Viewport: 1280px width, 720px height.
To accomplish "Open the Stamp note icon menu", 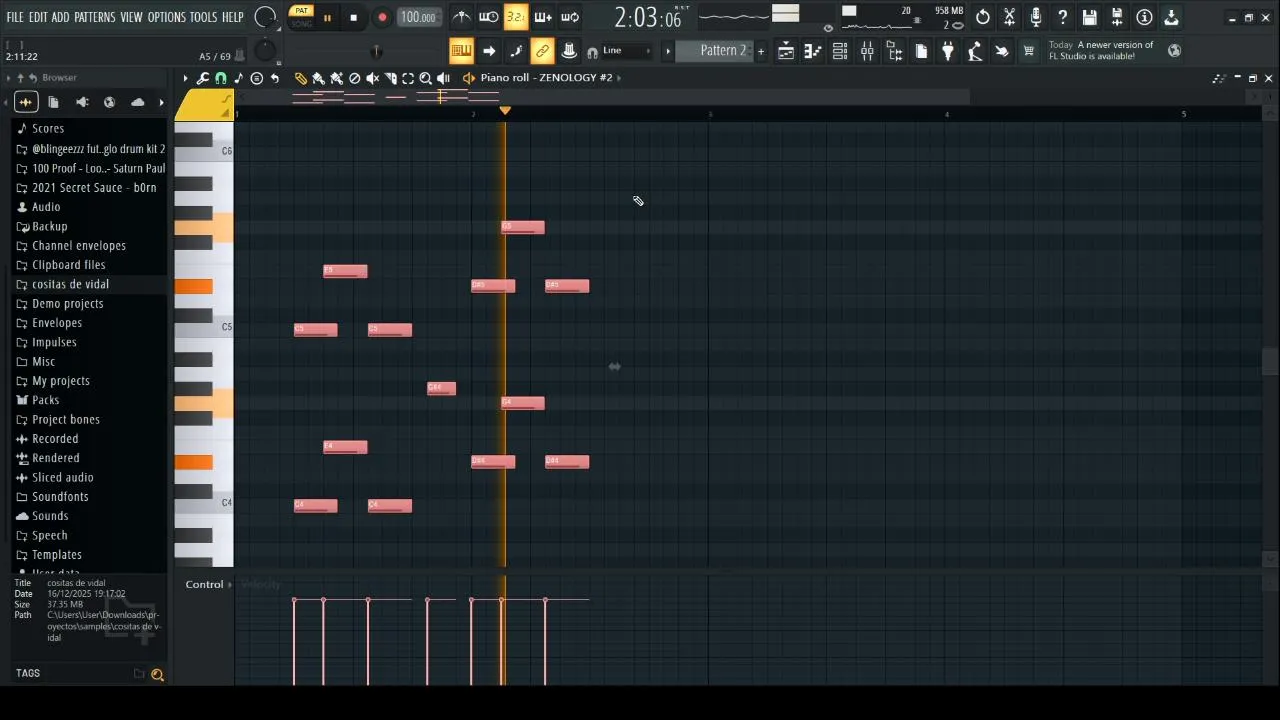I will point(239,78).
